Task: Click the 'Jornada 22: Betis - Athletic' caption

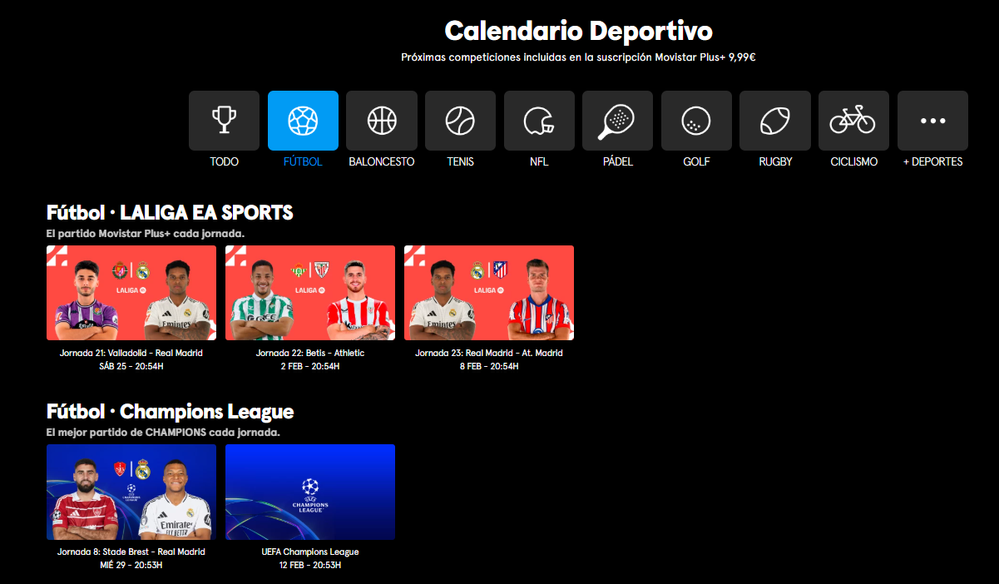Action: point(310,353)
